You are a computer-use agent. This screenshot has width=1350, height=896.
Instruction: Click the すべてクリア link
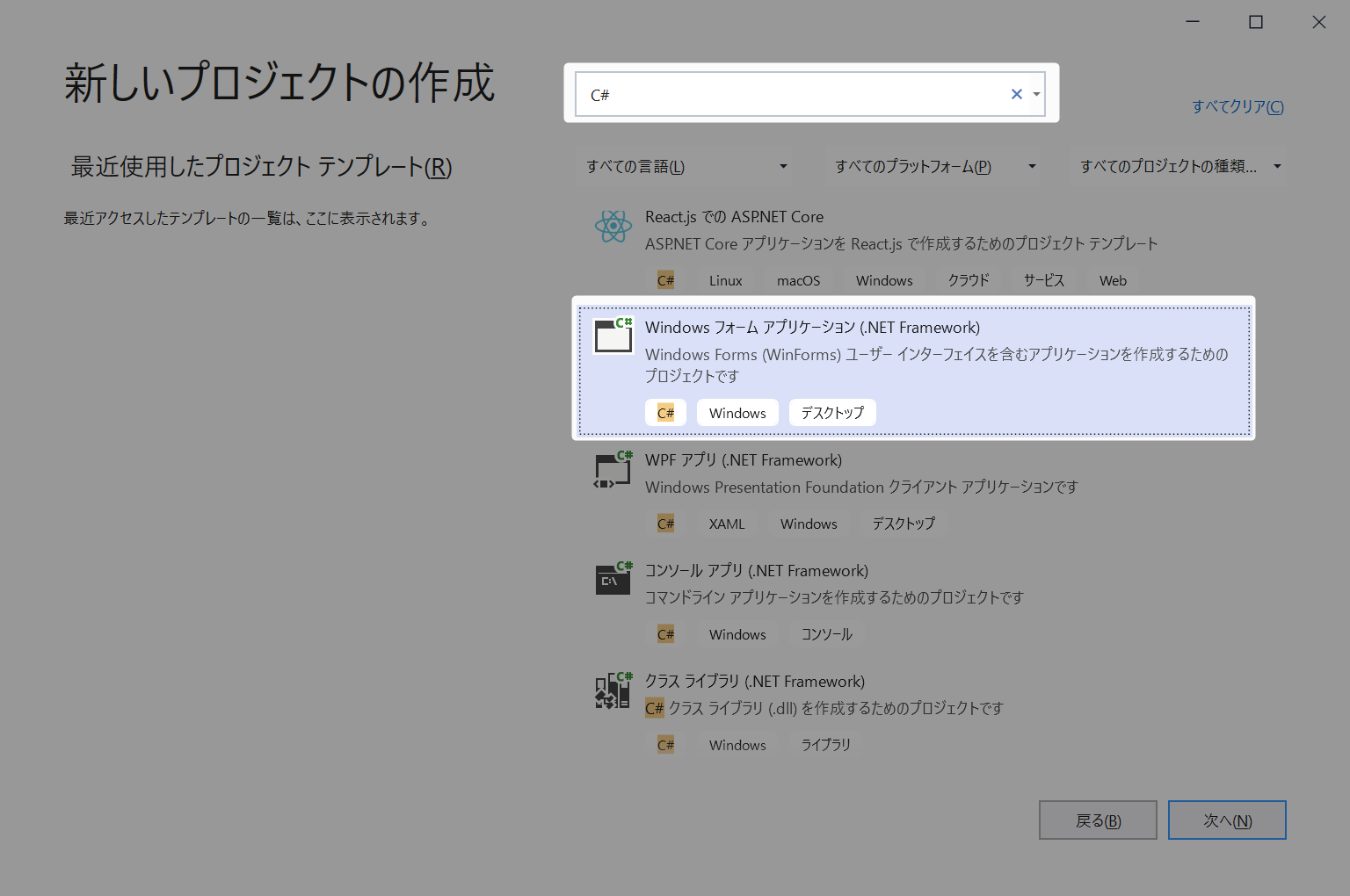[1237, 106]
